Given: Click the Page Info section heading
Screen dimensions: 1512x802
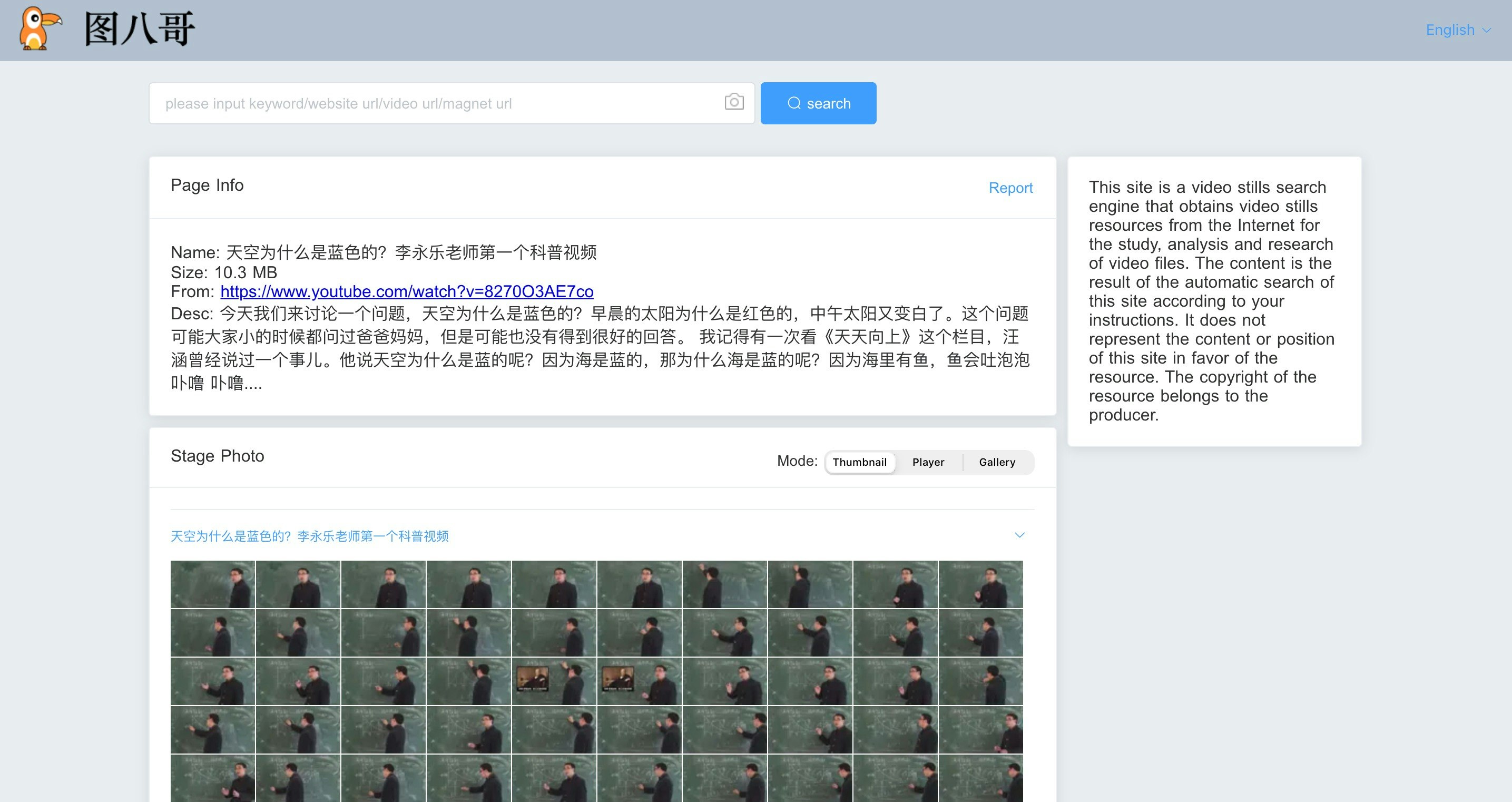Looking at the screenshot, I should coord(207,185).
